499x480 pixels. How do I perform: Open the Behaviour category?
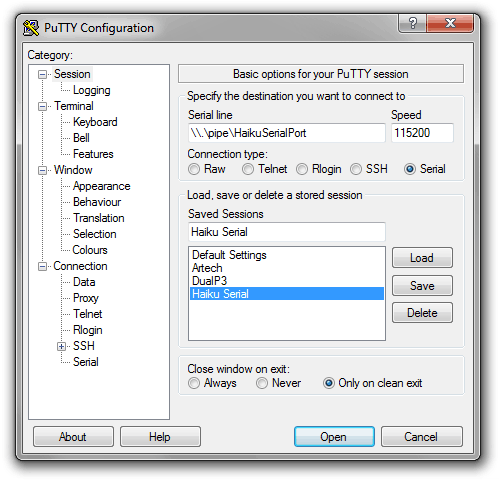(97, 202)
